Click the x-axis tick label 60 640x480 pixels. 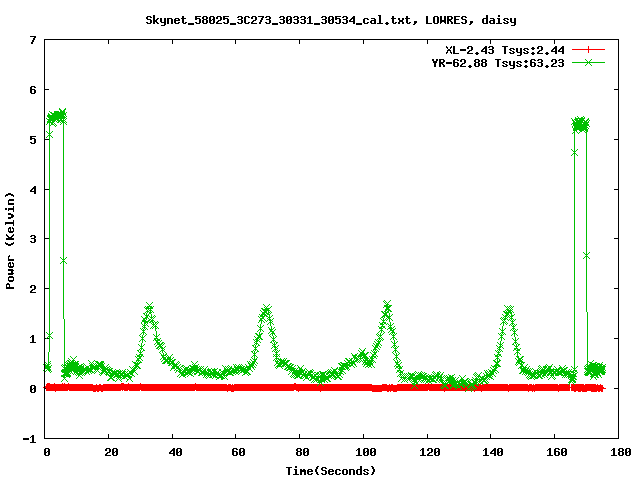[238, 452]
